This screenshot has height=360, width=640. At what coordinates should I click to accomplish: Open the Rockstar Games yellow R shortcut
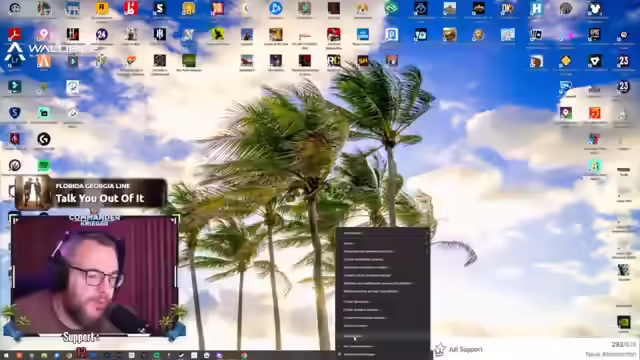(102, 8)
